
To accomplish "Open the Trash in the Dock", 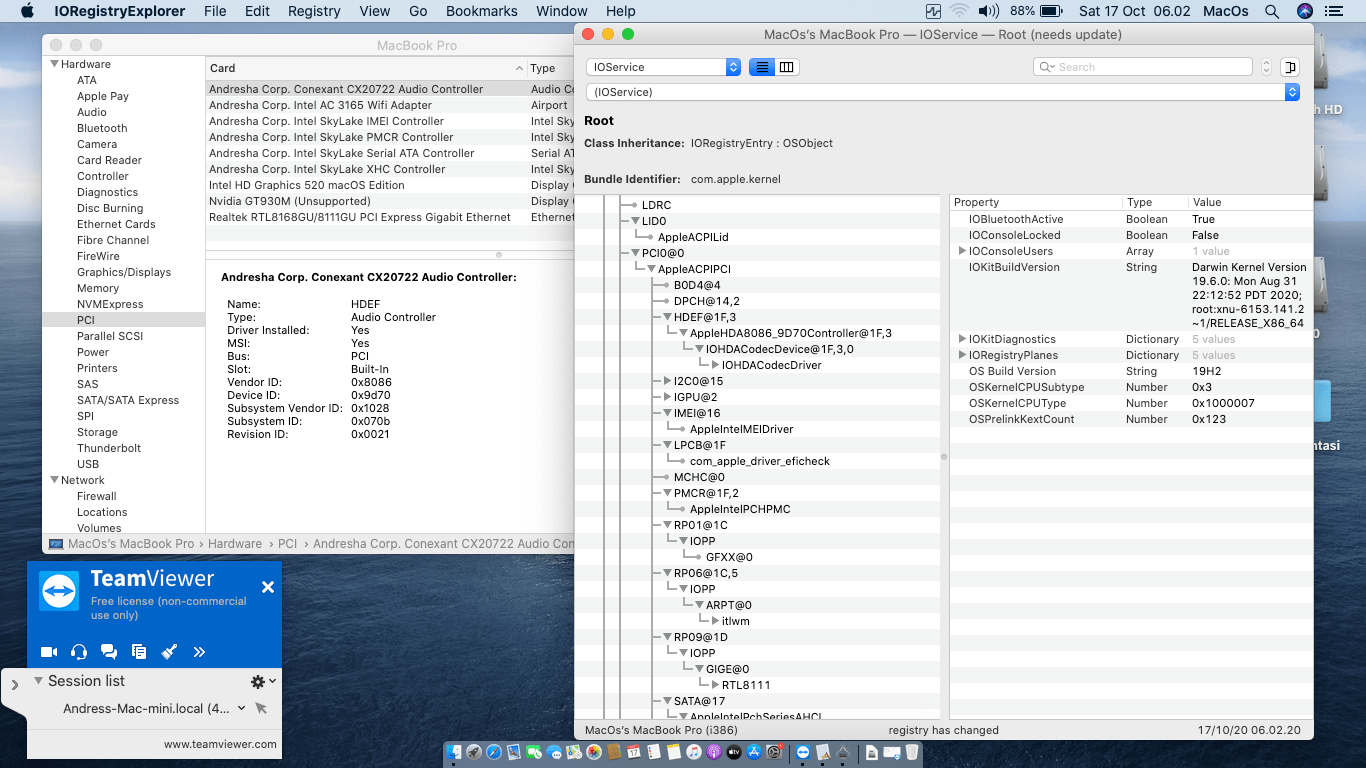I will (911, 752).
